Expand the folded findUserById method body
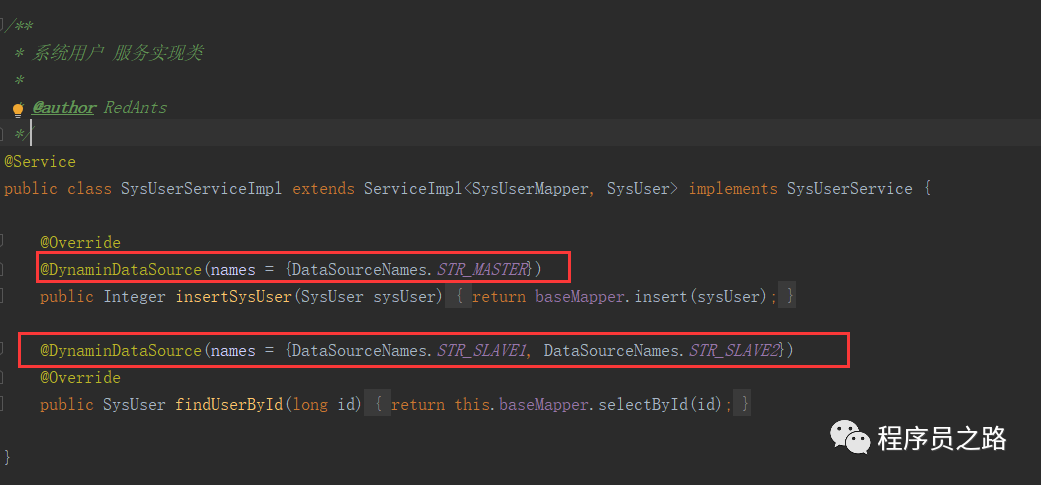Screen dimensions: 1041x485 pyautogui.click(x=378, y=404)
